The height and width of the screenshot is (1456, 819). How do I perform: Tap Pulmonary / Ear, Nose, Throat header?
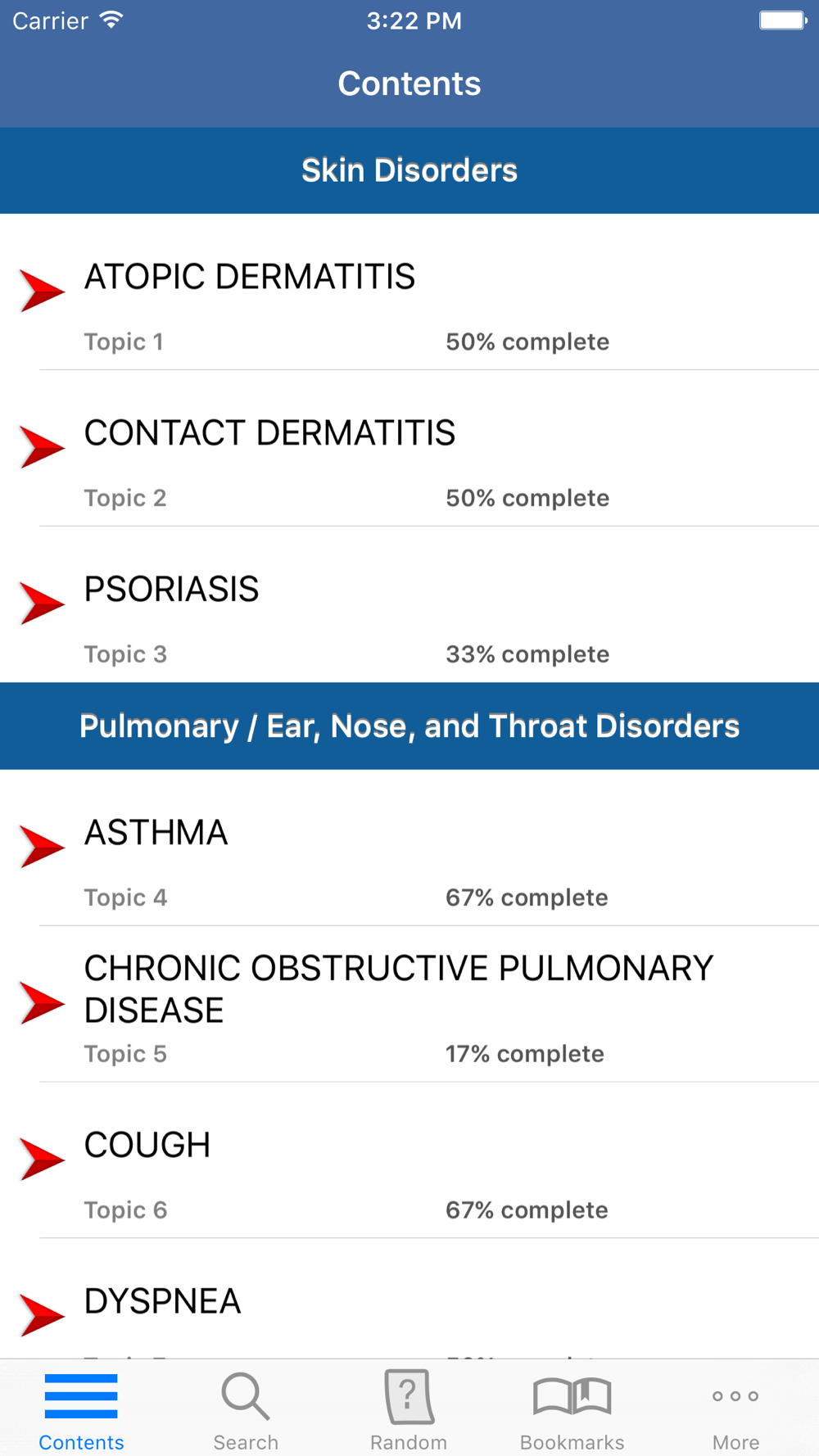coord(409,726)
